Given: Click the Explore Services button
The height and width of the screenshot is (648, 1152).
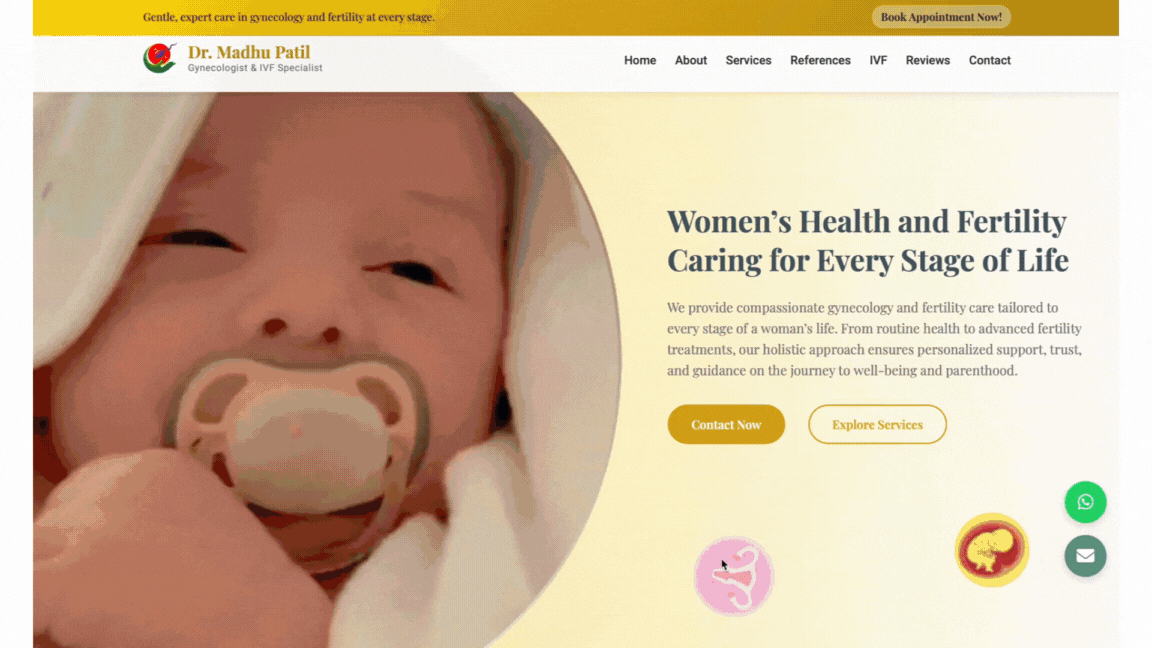Looking at the screenshot, I should (x=877, y=424).
